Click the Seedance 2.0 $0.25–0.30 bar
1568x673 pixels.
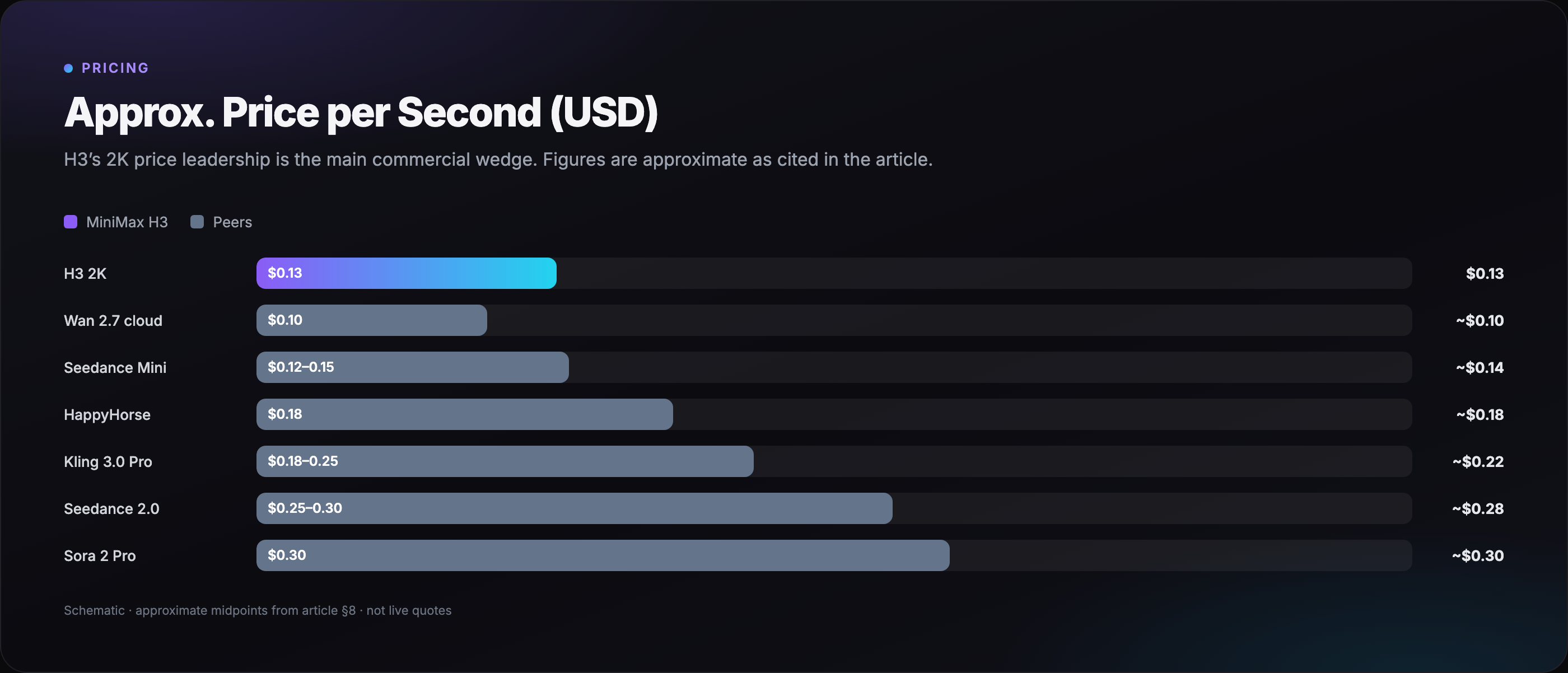(574, 508)
